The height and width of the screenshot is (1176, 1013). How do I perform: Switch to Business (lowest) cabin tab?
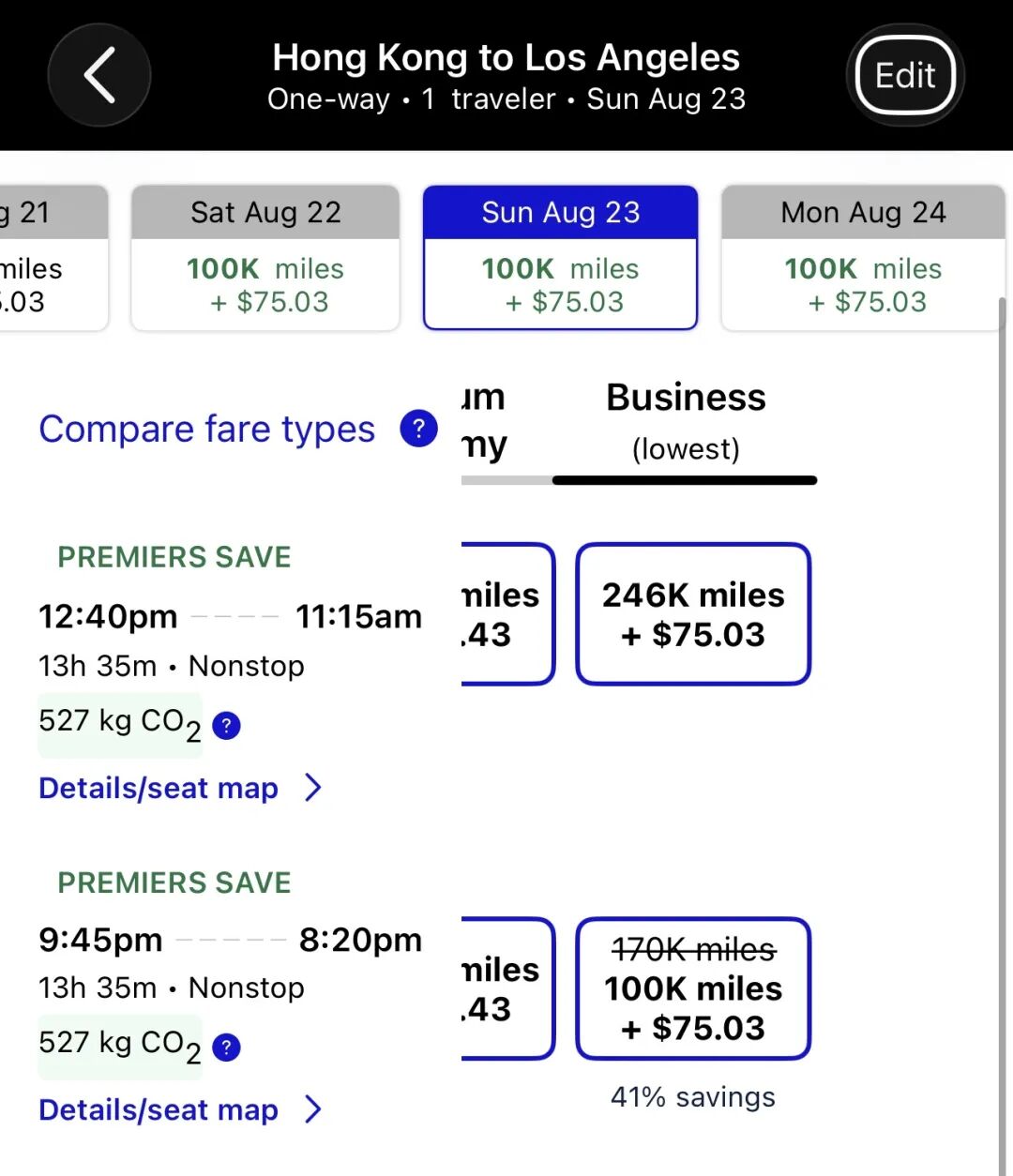point(686,422)
